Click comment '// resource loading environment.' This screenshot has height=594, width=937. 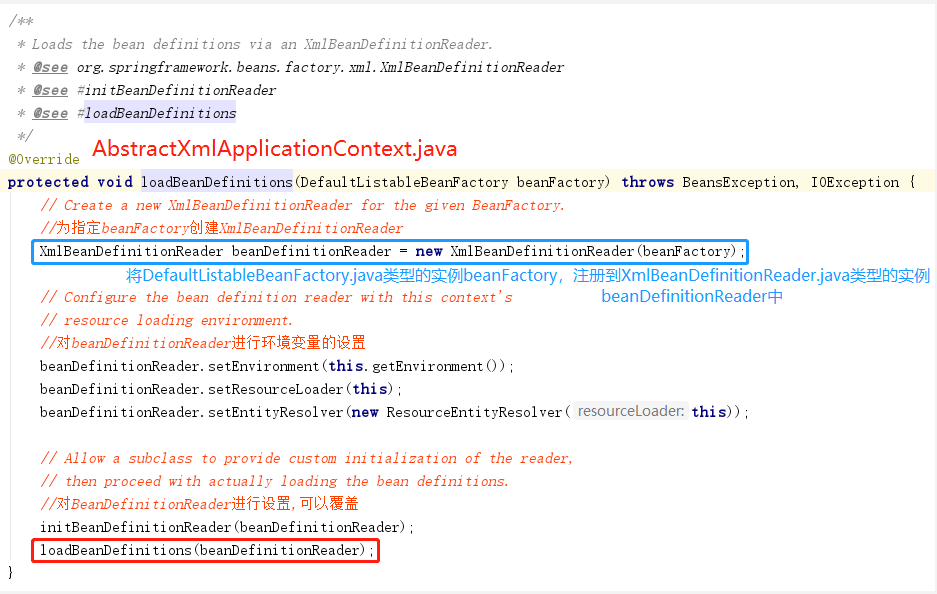click(x=166, y=320)
